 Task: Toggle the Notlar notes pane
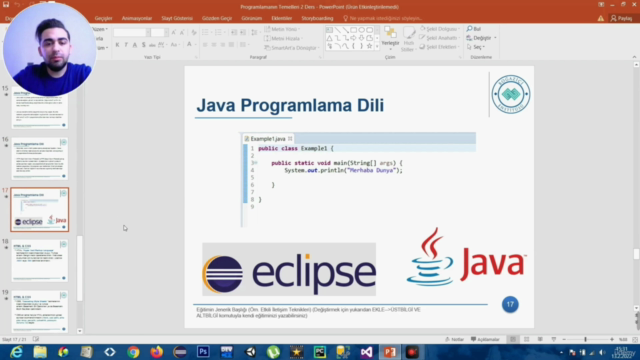coord(454,339)
